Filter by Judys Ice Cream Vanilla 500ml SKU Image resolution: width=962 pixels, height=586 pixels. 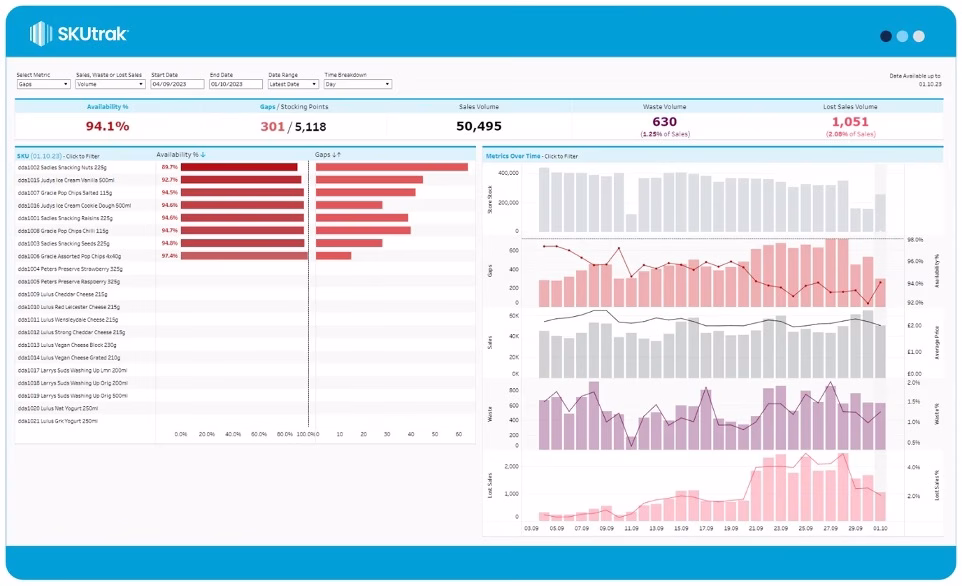coord(66,180)
